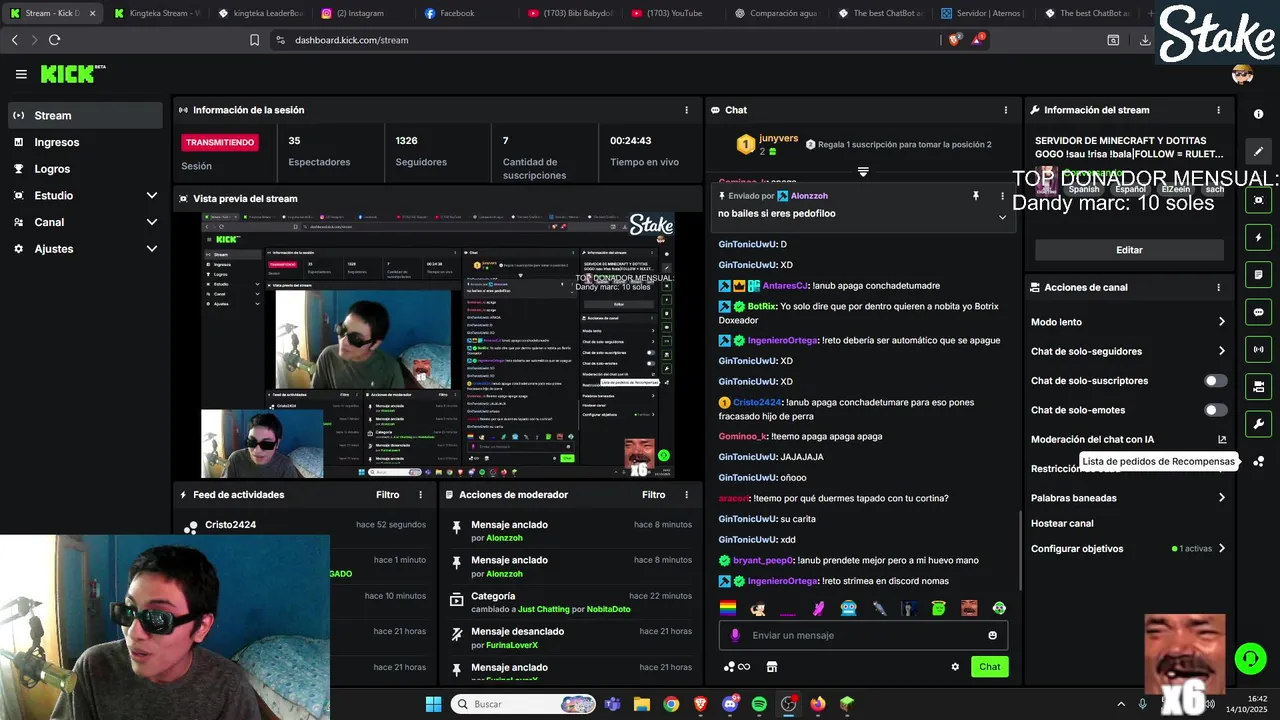
Task: Switch to the Kingteka Stream browser tab
Action: (155, 13)
